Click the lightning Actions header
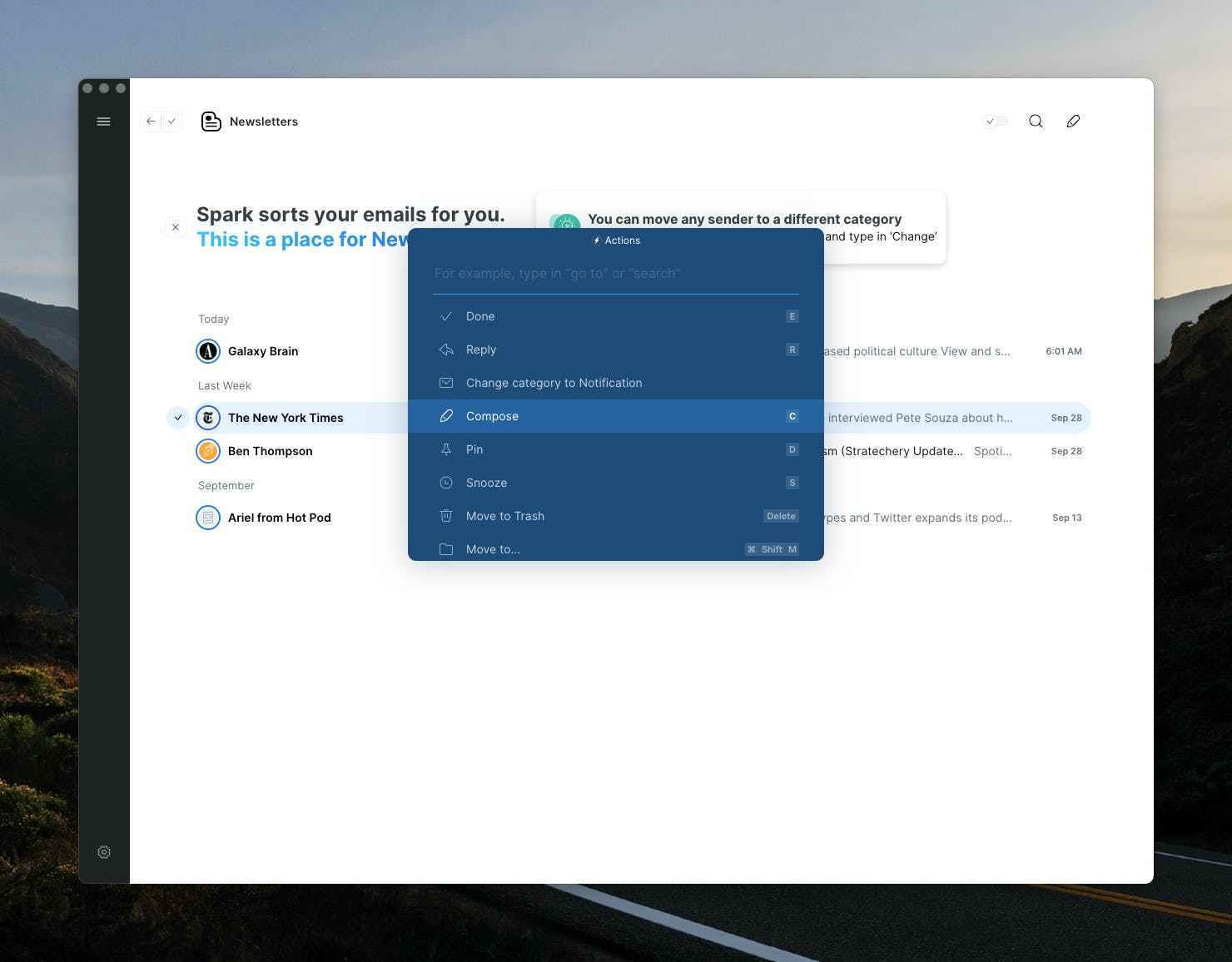The height and width of the screenshot is (962, 1232). (616, 240)
